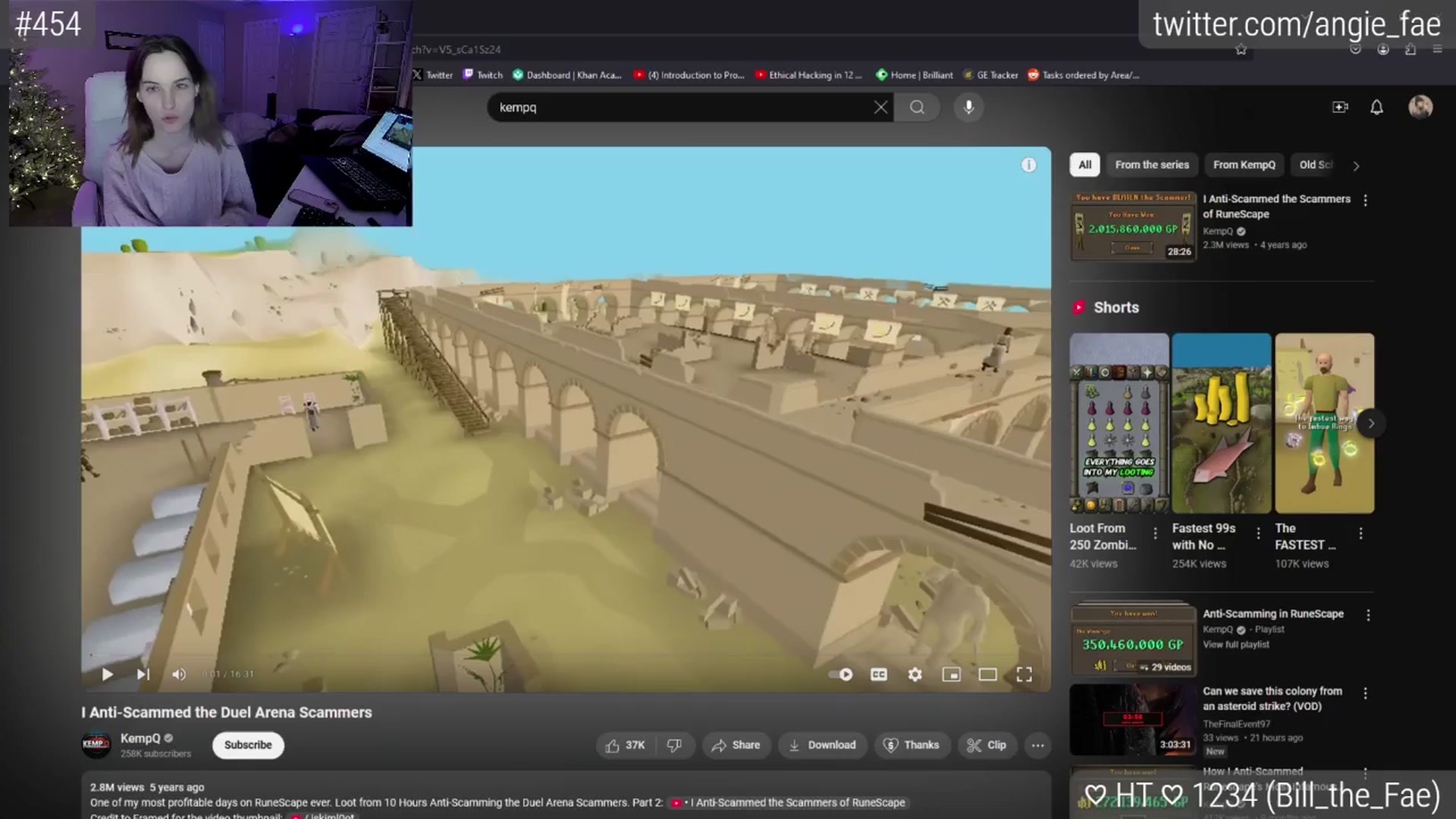
Task: Send Thanks to the creator
Action: 912,745
